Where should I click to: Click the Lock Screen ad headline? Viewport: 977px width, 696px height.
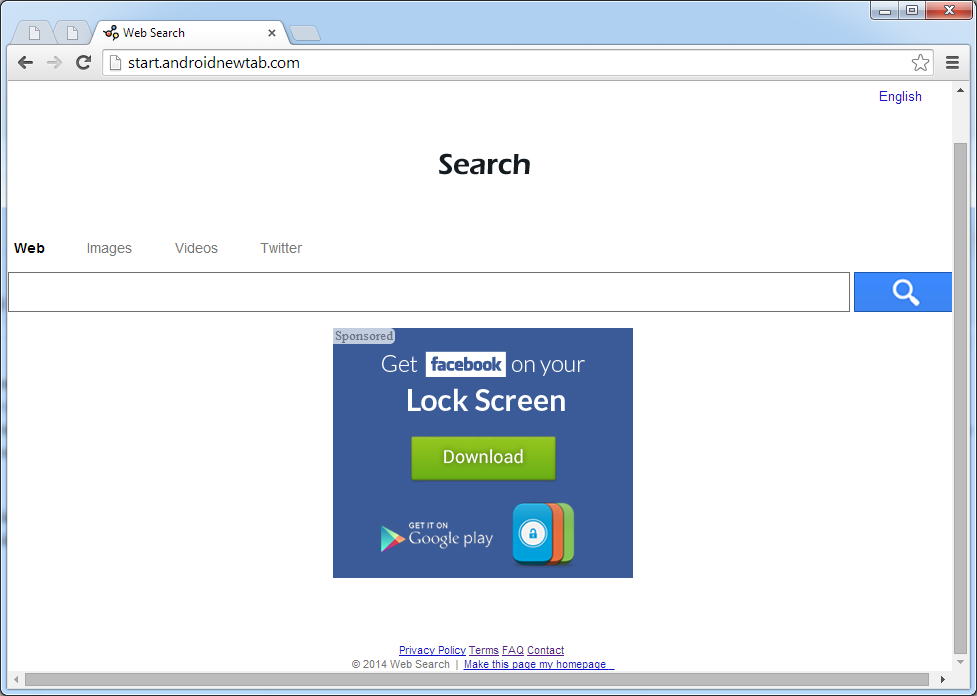click(486, 400)
